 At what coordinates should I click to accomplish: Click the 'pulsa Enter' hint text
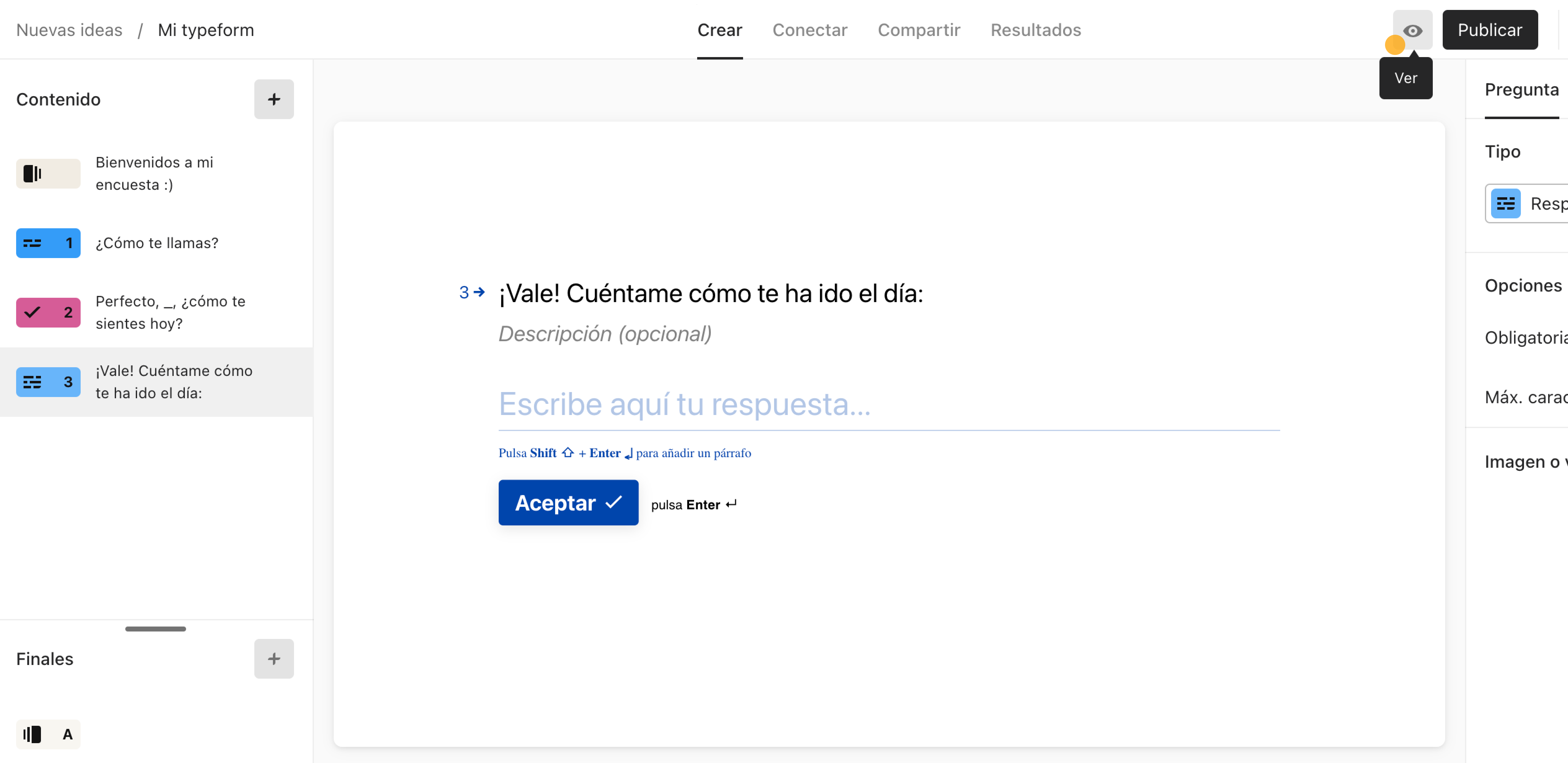694,505
